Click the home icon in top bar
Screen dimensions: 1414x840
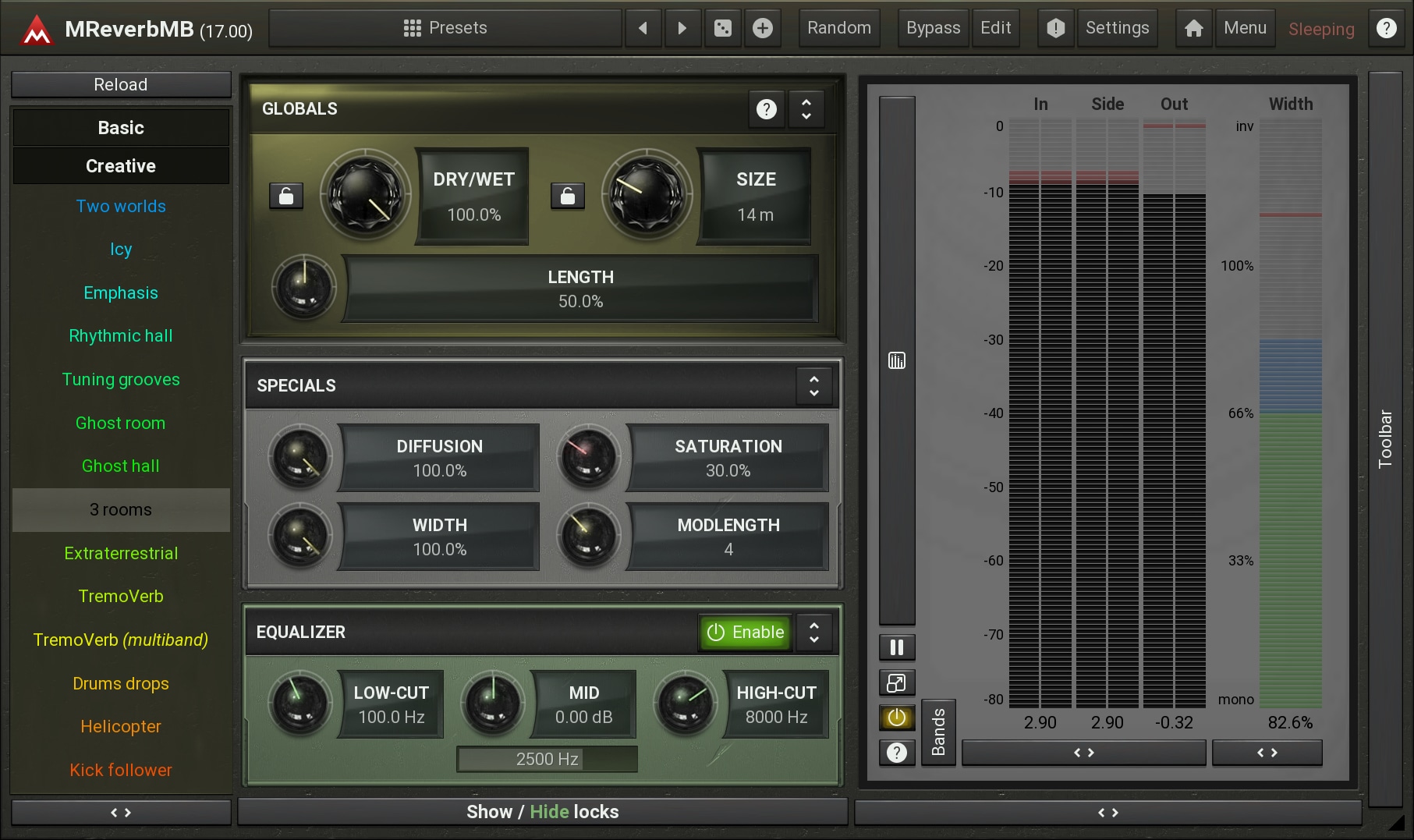coord(1193,28)
